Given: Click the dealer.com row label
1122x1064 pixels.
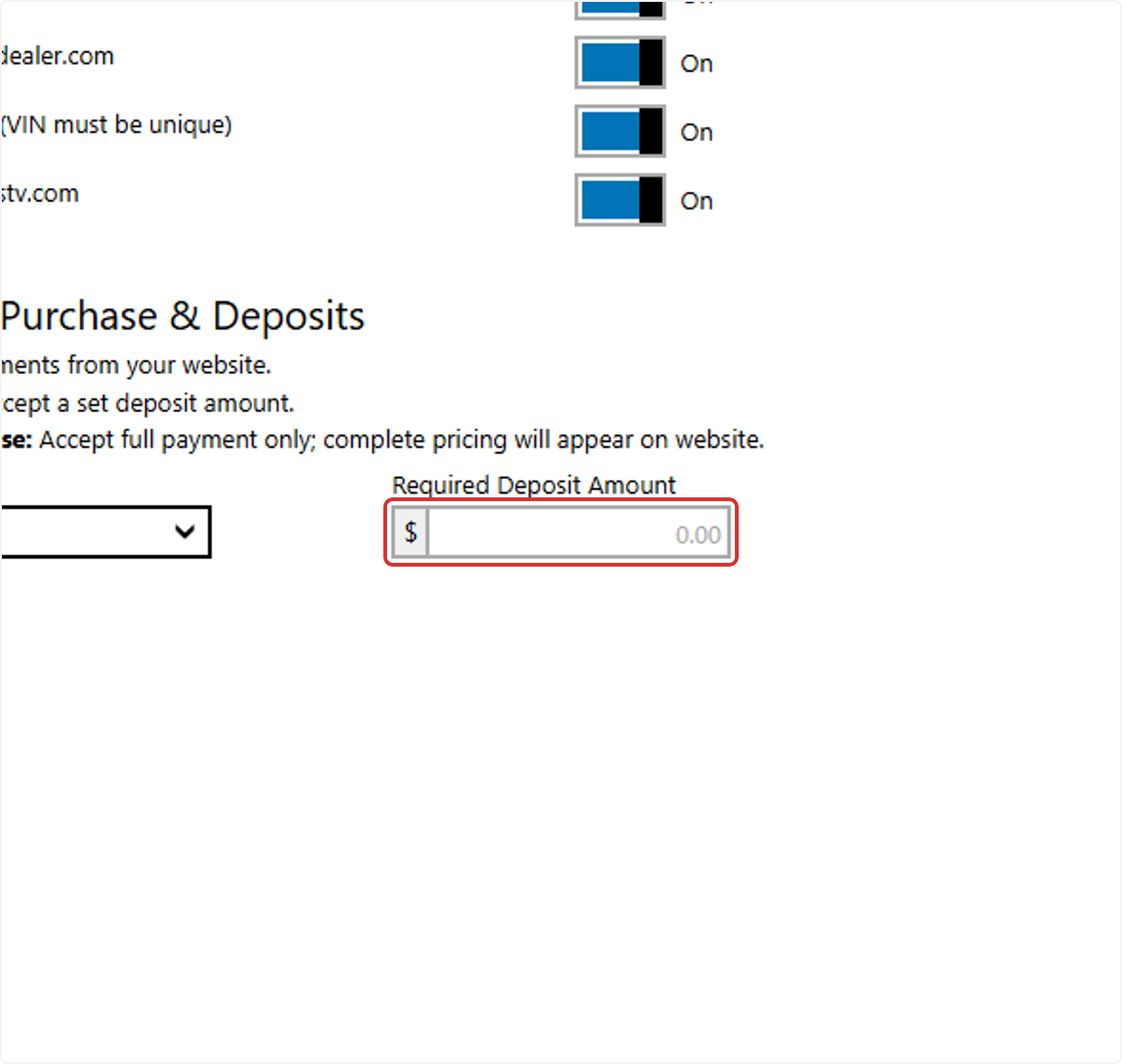Looking at the screenshot, I should 57,56.
